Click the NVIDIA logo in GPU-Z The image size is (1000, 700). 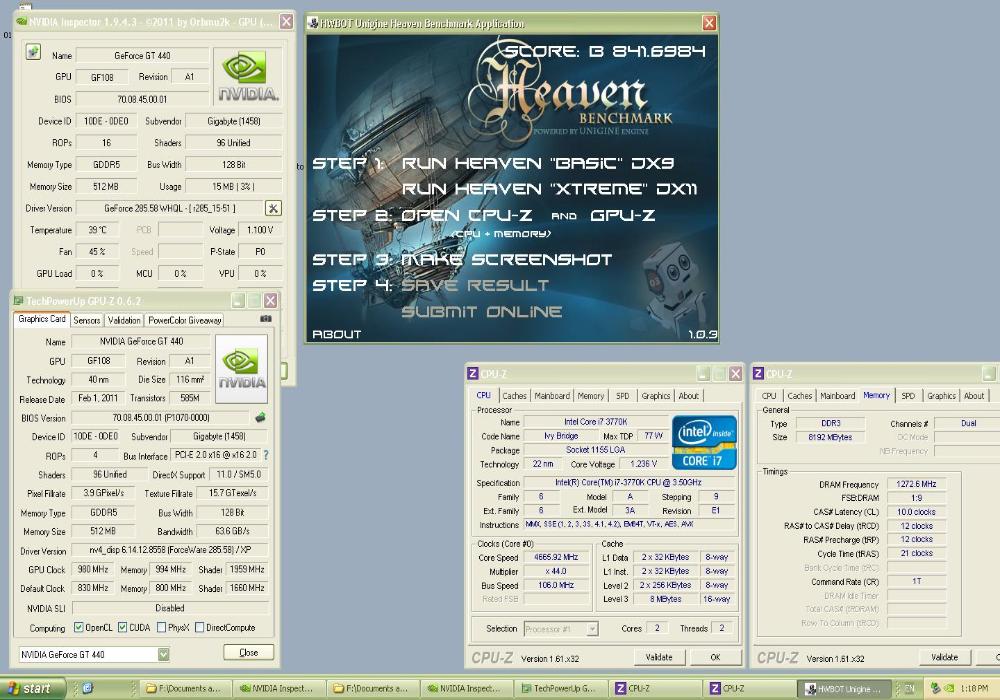point(241,369)
